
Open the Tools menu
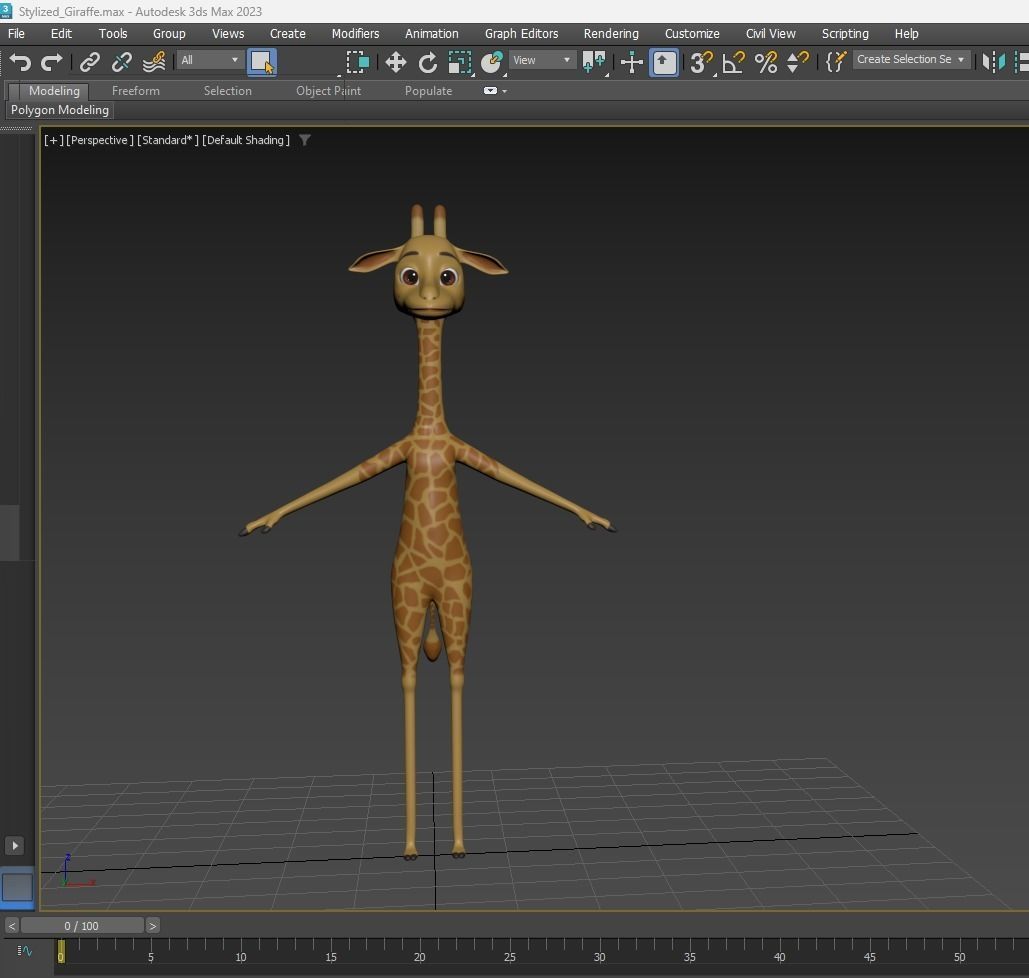pyautogui.click(x=113, y=33)
